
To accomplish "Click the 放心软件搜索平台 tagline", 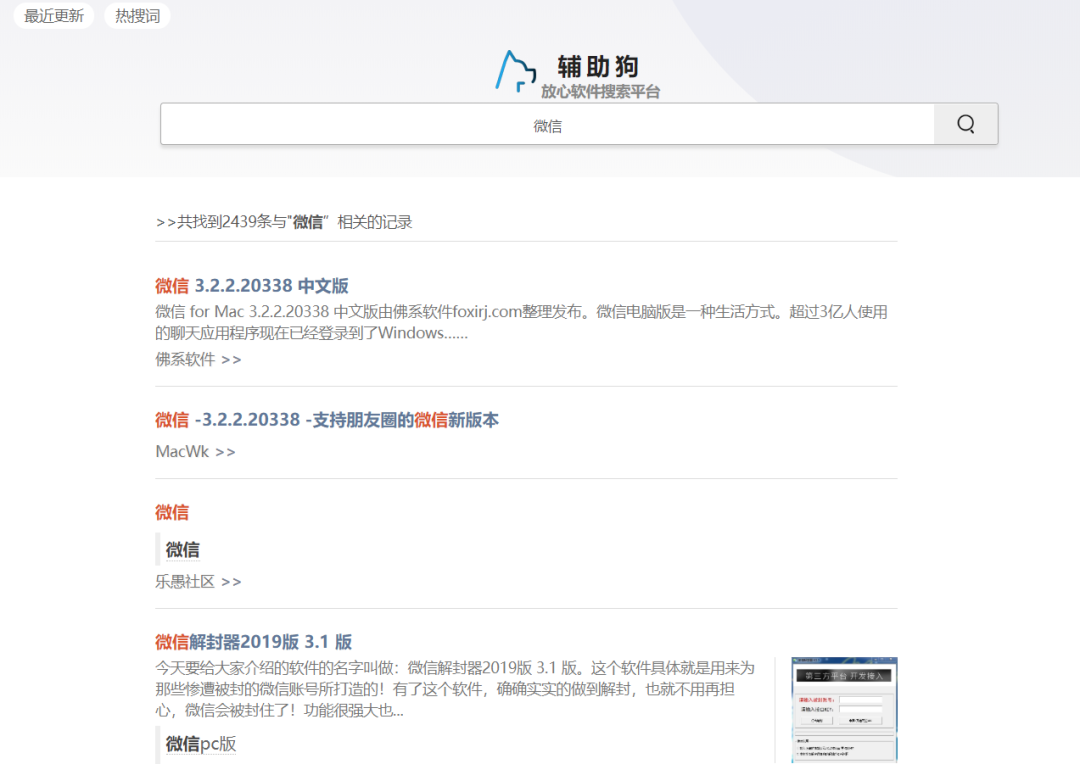I will coord(600,92).
